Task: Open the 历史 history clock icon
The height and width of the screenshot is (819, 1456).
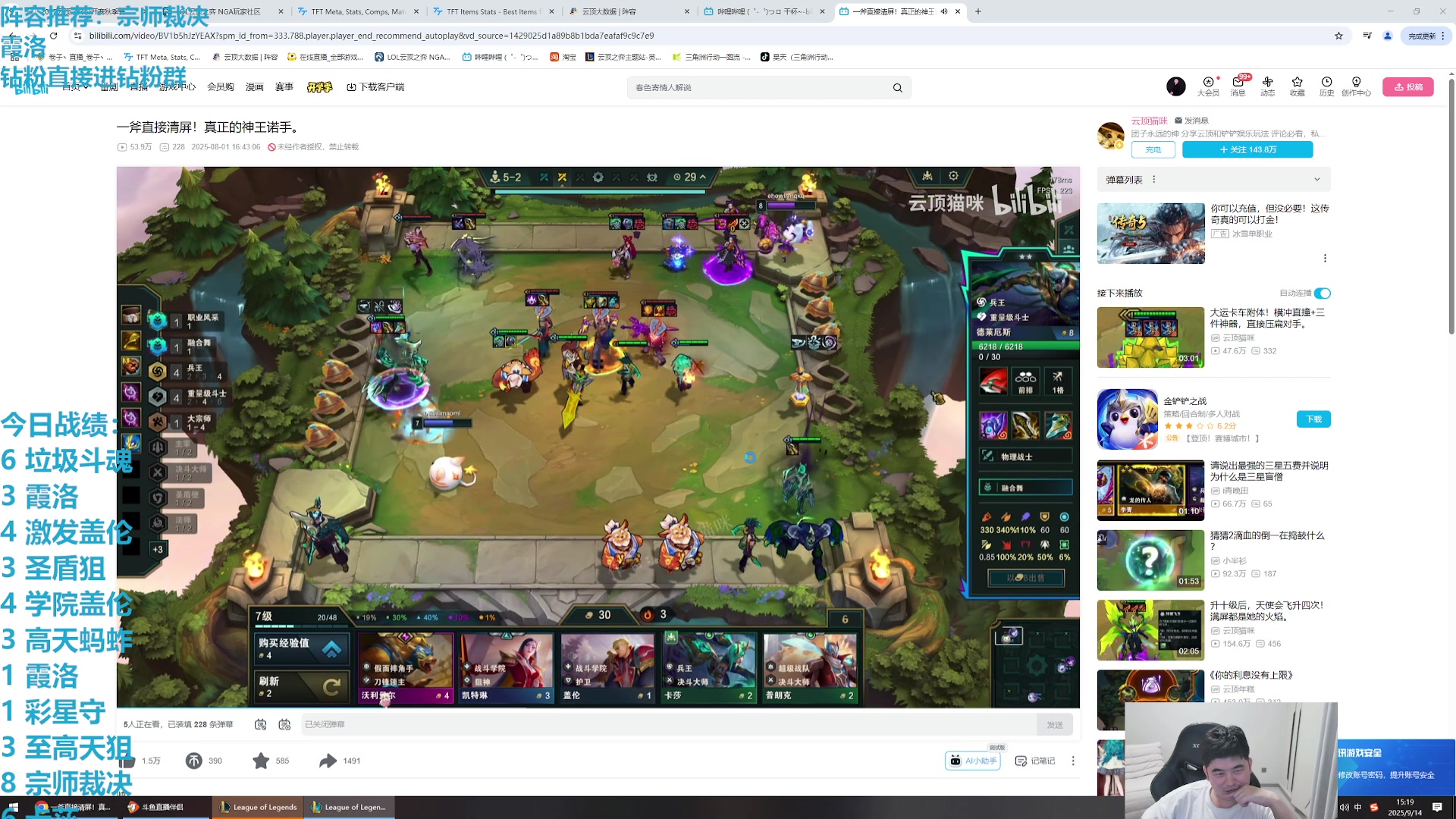Action: pos(1326,86)
